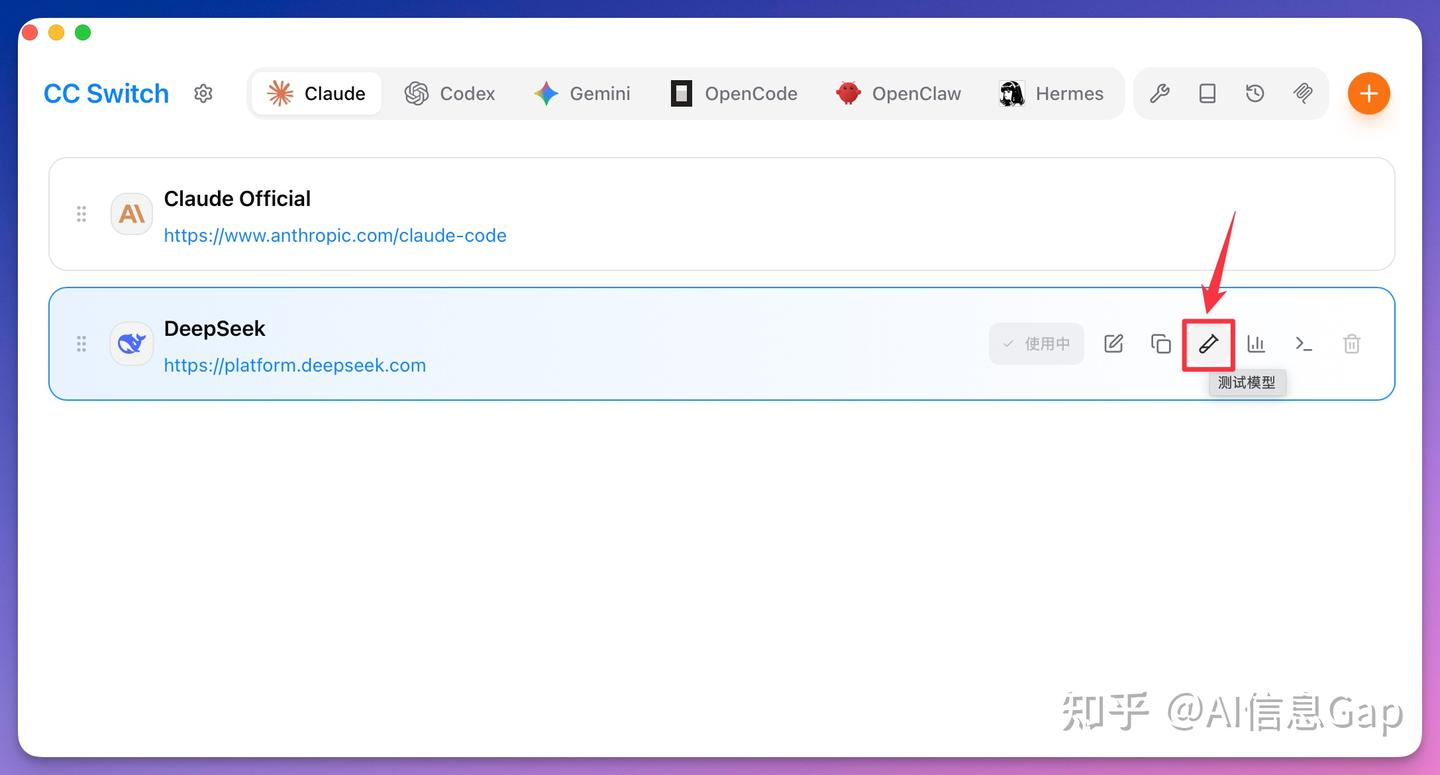The image size is (1440, 775).
Task: Maximize the window with green button
Action: pos(83,33)
